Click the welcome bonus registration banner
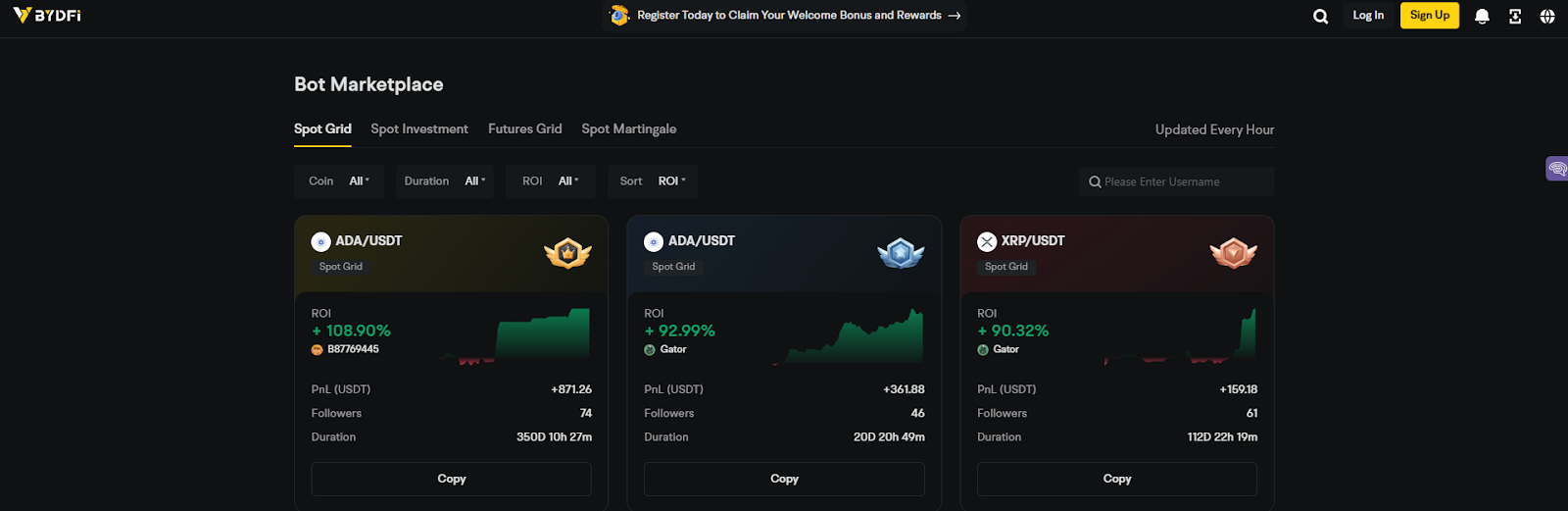Viewport: 1568px width, 511px height. pyautogui.click(x=784, y=16)
